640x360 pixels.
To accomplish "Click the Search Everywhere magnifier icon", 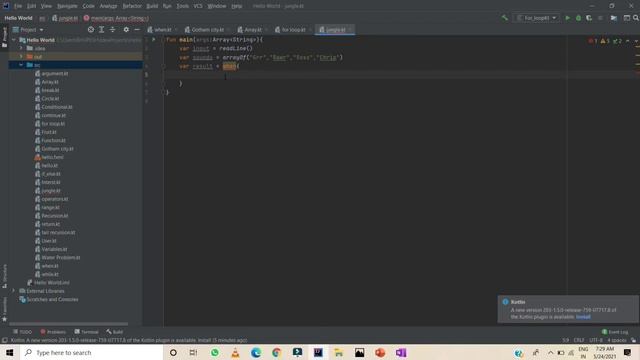I will click(x=636, y=18).
